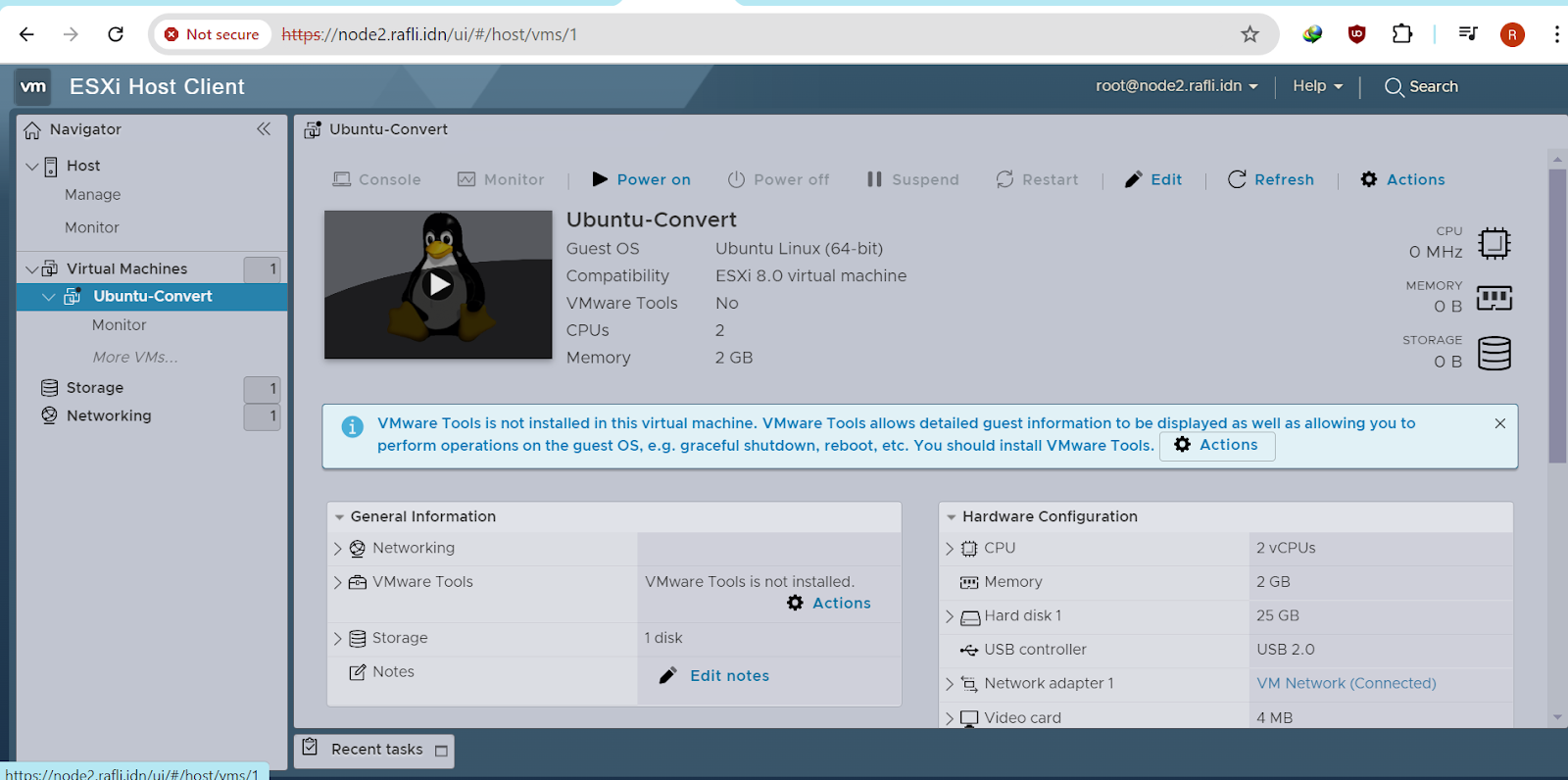Click the Power off toolbar button
Image resolution: width=1568 pixels, height=780 pixels.
(778, 179)
